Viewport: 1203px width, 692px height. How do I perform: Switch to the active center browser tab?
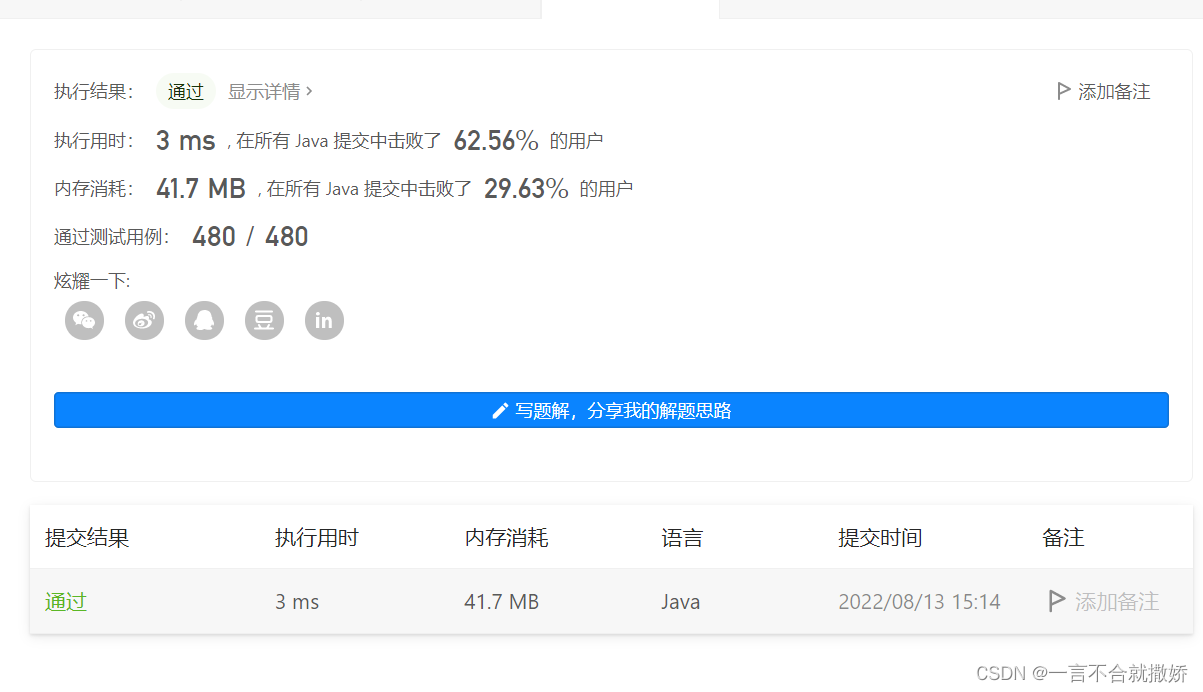click(x=630, y=8)
